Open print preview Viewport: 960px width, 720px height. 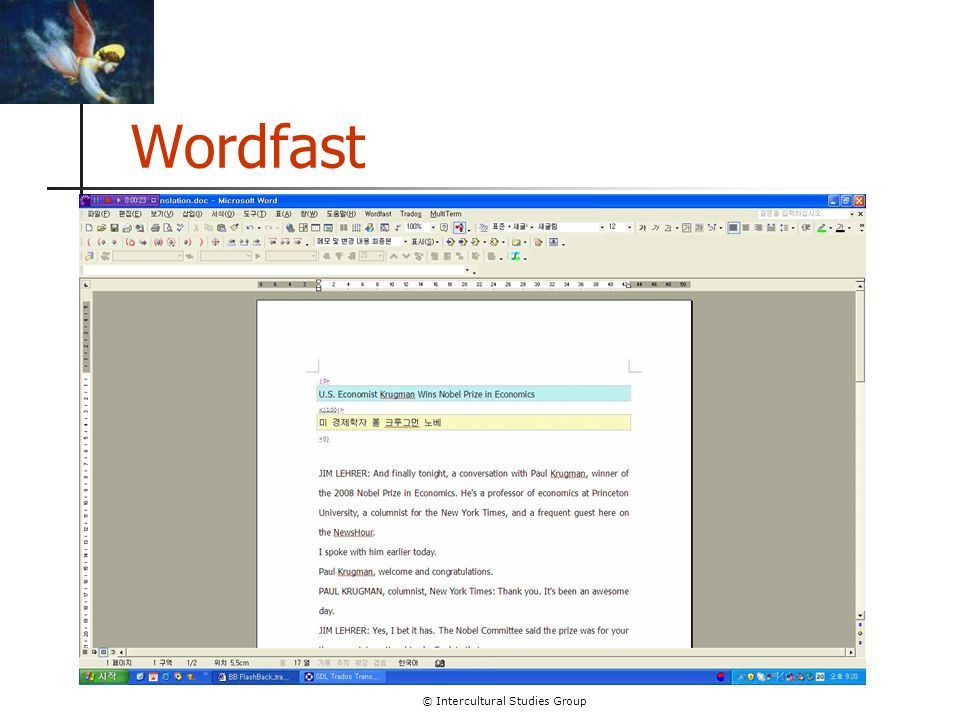coord(168,228)
